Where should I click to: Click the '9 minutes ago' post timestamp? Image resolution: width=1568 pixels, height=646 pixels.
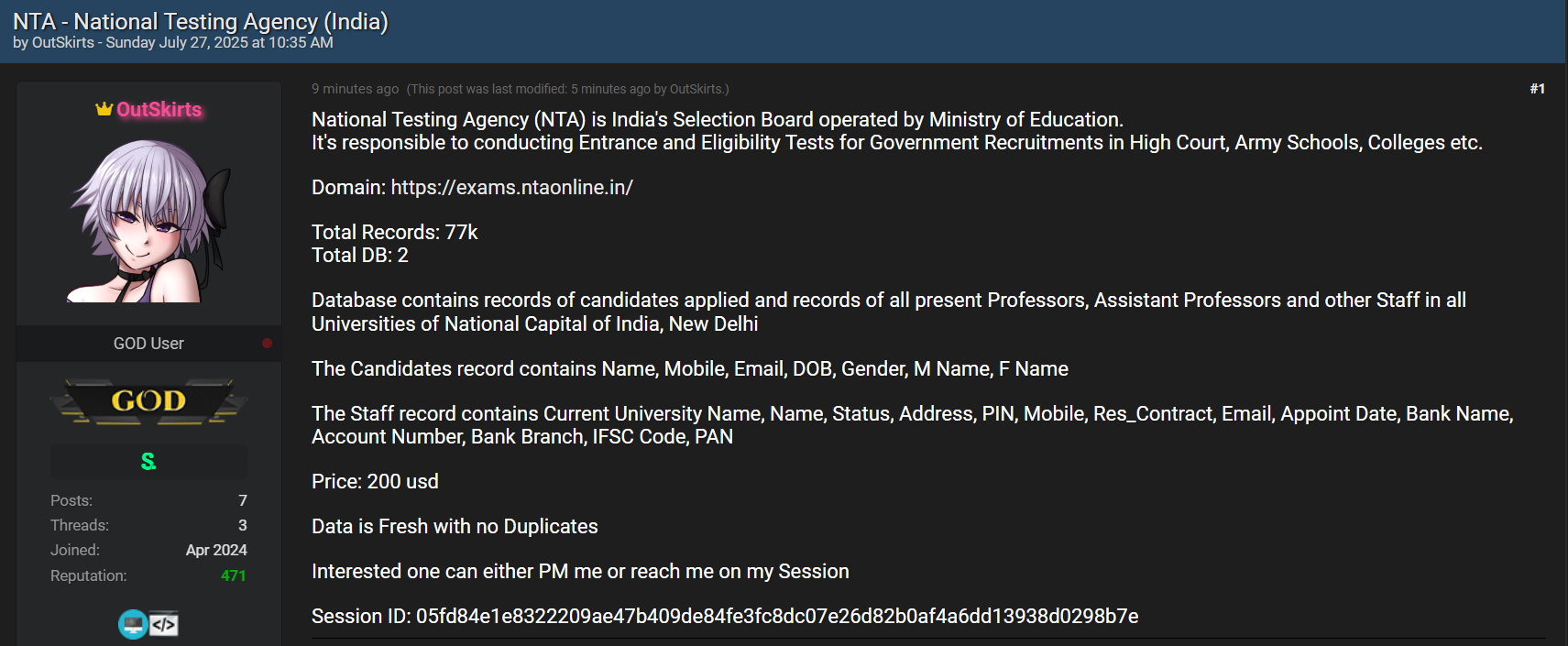click(355, 89)
